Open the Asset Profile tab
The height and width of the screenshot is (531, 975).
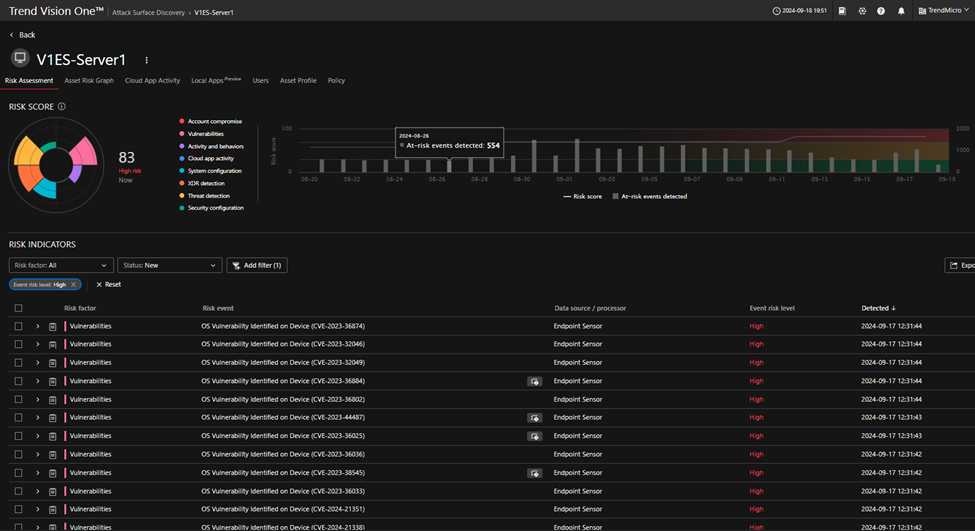[x=298, y=80]
